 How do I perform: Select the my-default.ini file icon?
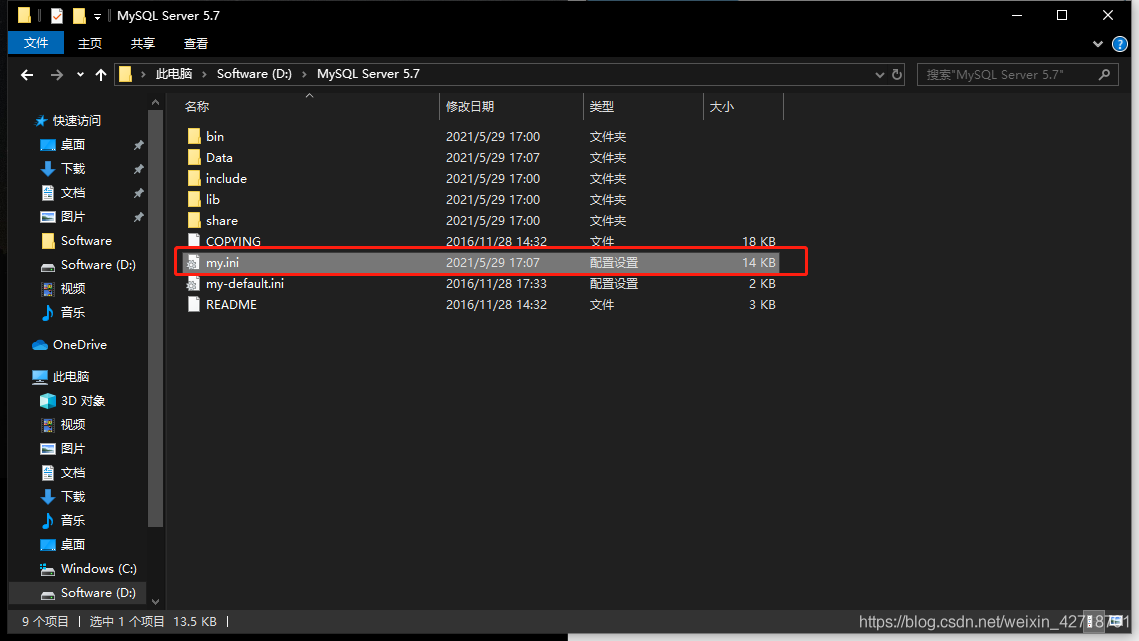pos(193,283)
